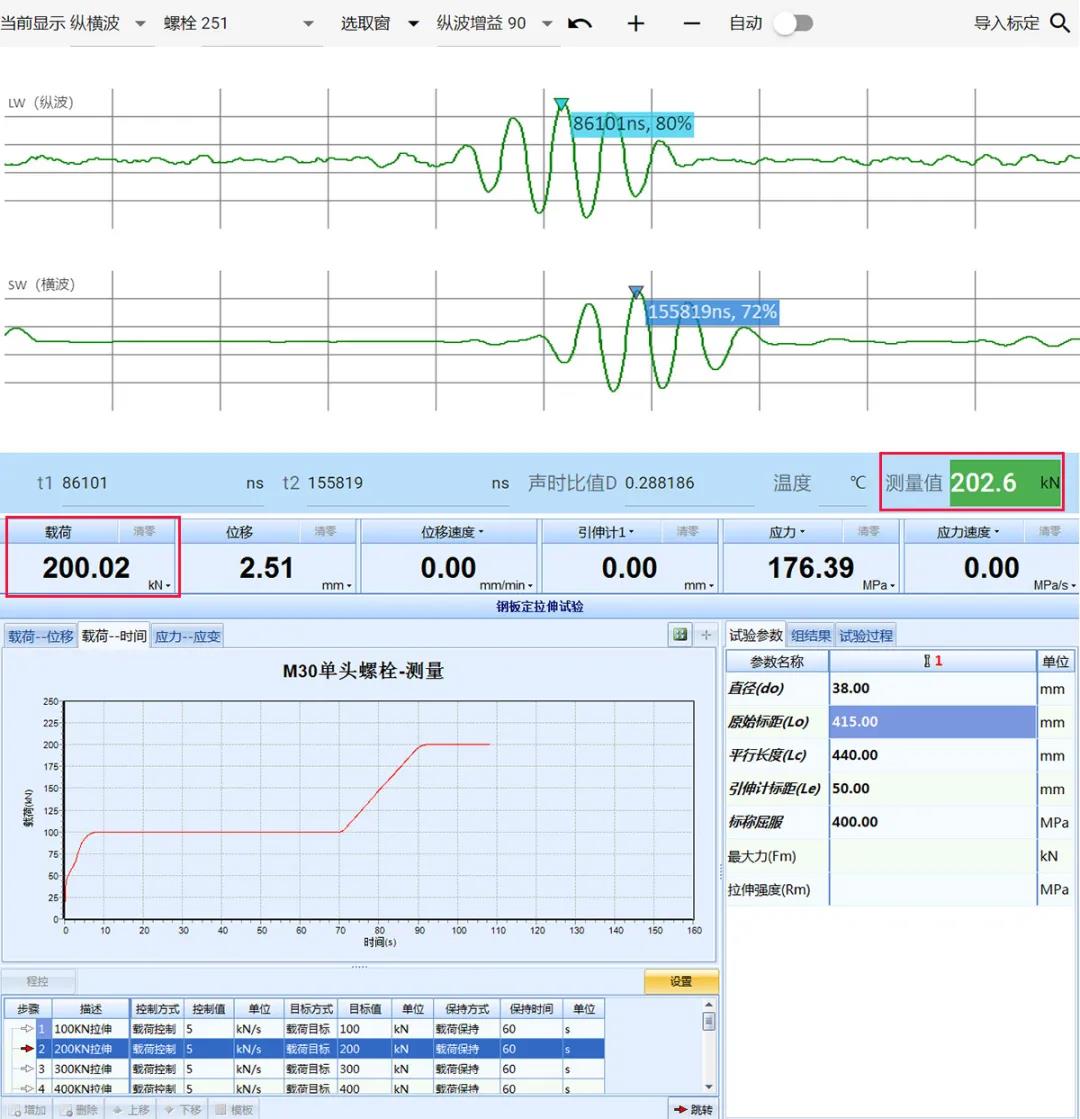This screenshot has height=1119, width=1080.
Task: Switch to the 载荷--位移 chart tab
Action: (41, 636)
